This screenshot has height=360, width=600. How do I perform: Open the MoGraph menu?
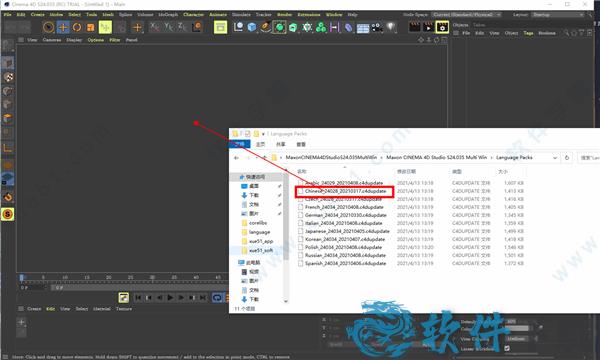tap(168, 15)
